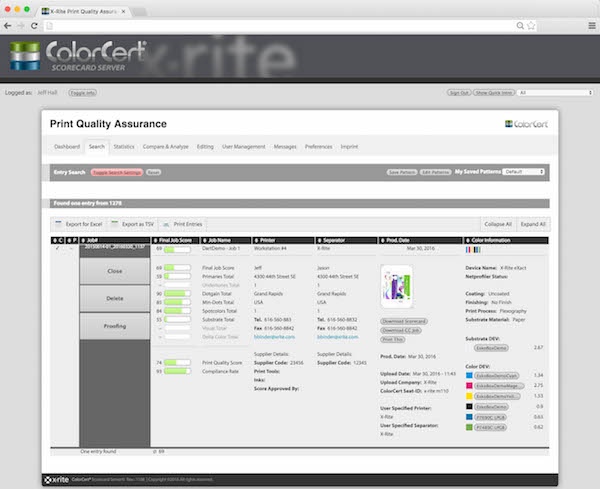This screenshot has height=489, width=600.
Task: Open the My Saved Patterns dropdown
Action: click(x=523, y=172)
